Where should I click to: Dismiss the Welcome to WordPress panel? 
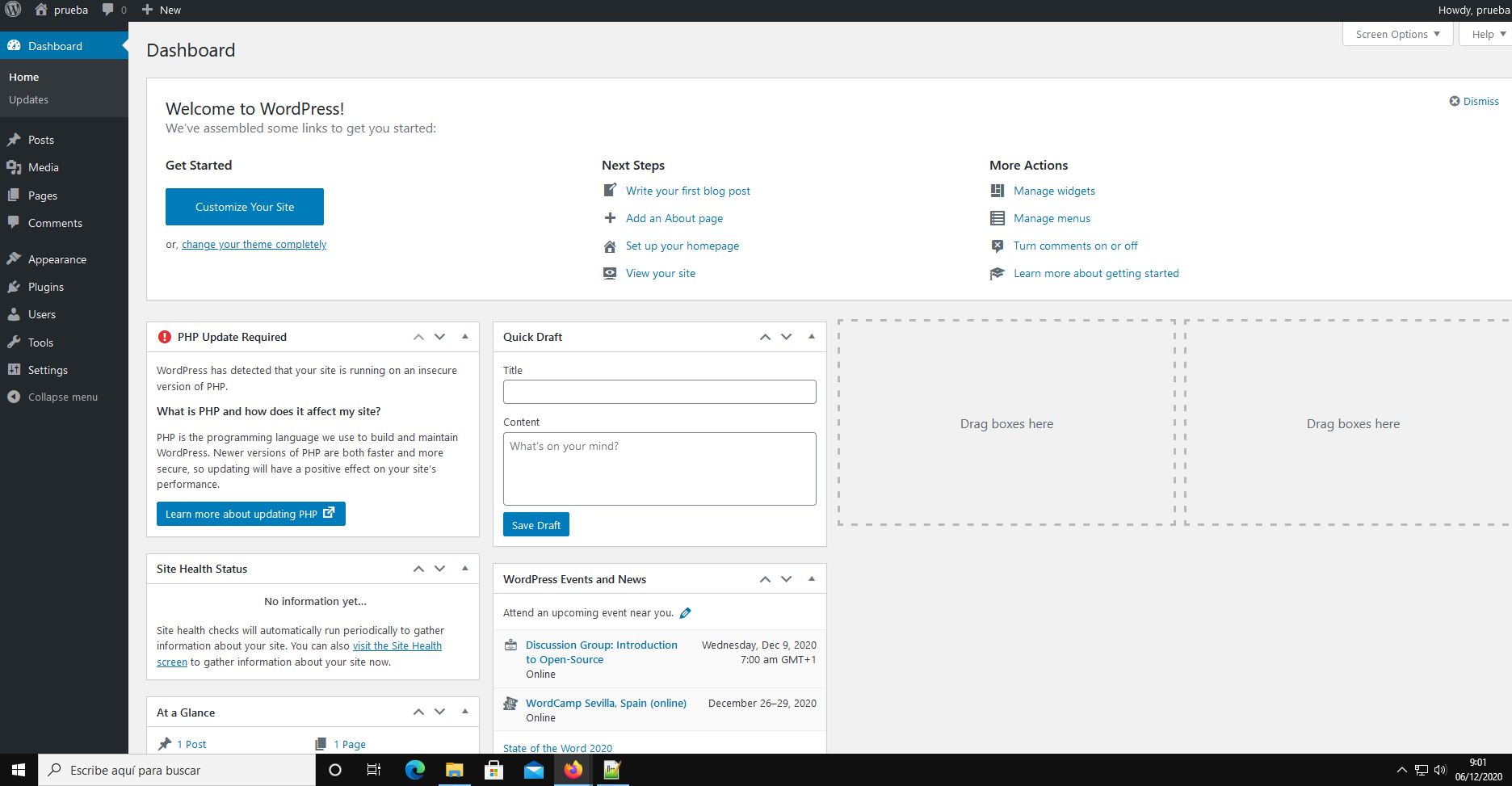(1474, 101)
